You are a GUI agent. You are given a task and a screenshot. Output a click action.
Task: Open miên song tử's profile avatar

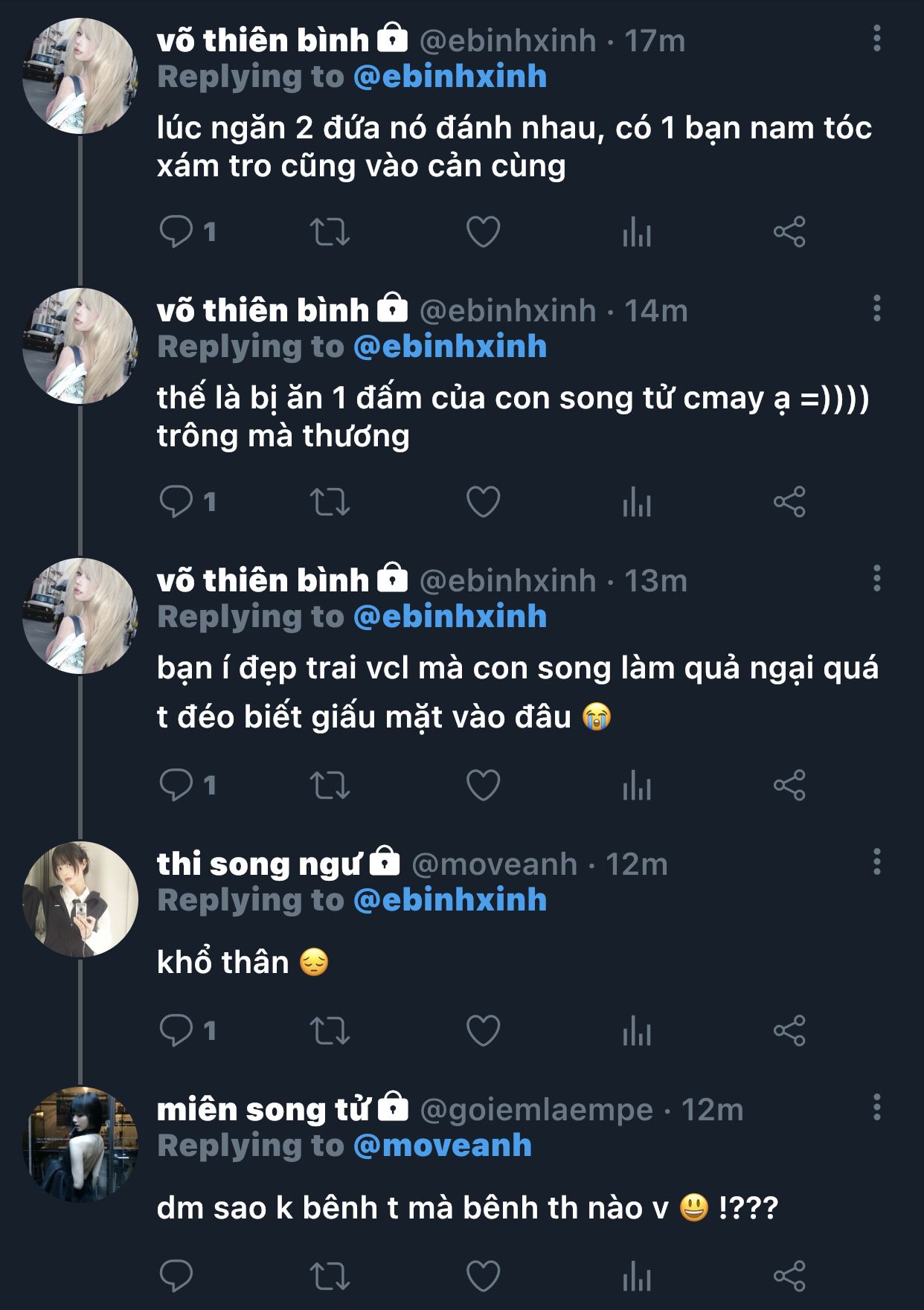80,1144
